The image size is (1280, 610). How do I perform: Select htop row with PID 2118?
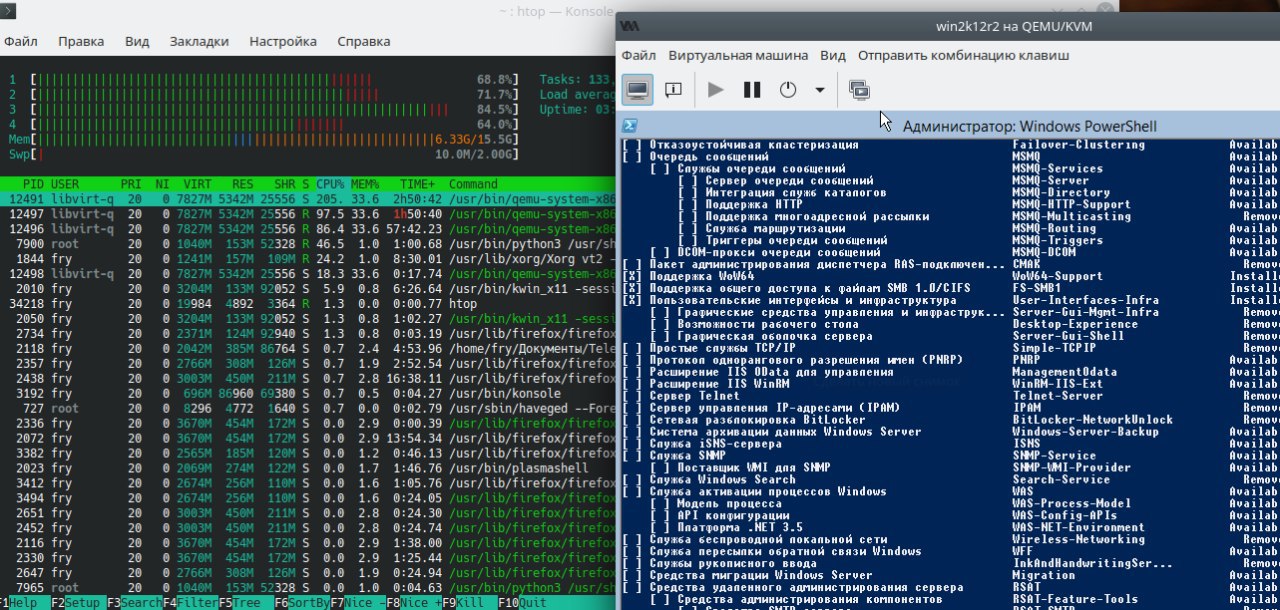click(308, 349)
